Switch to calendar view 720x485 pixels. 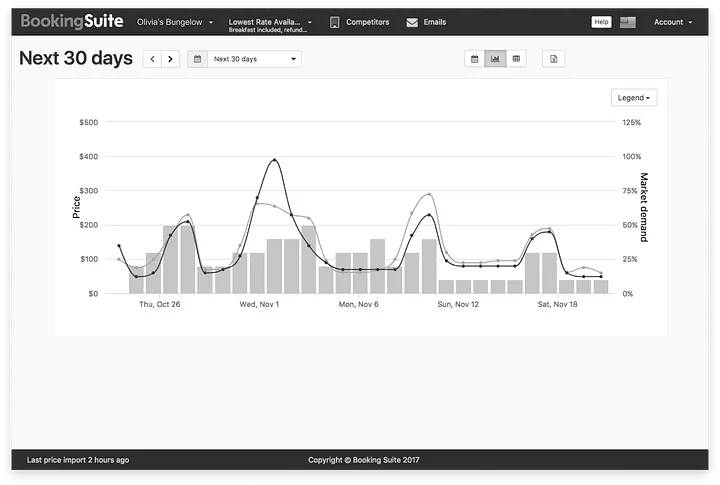[x=475, y=59]
